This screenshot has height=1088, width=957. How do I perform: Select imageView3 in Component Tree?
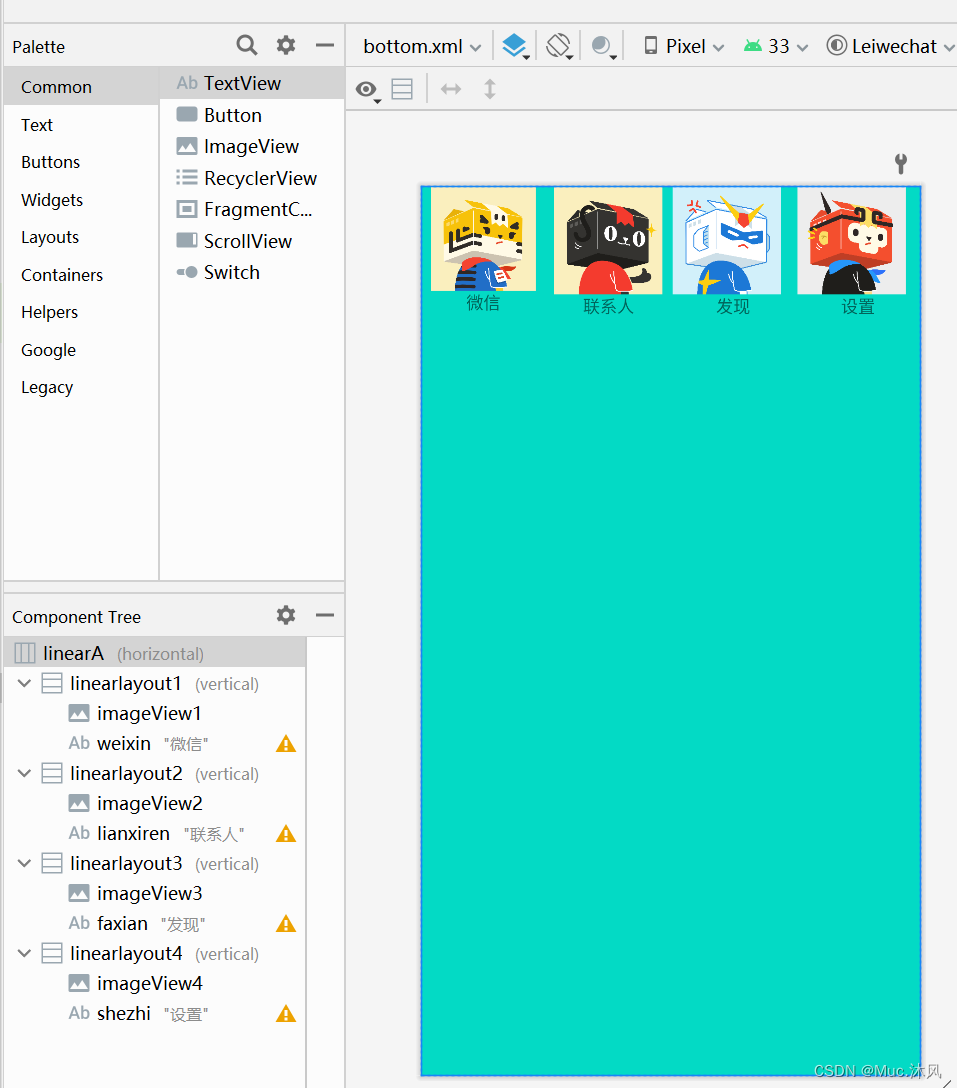(x=155, y=894)
